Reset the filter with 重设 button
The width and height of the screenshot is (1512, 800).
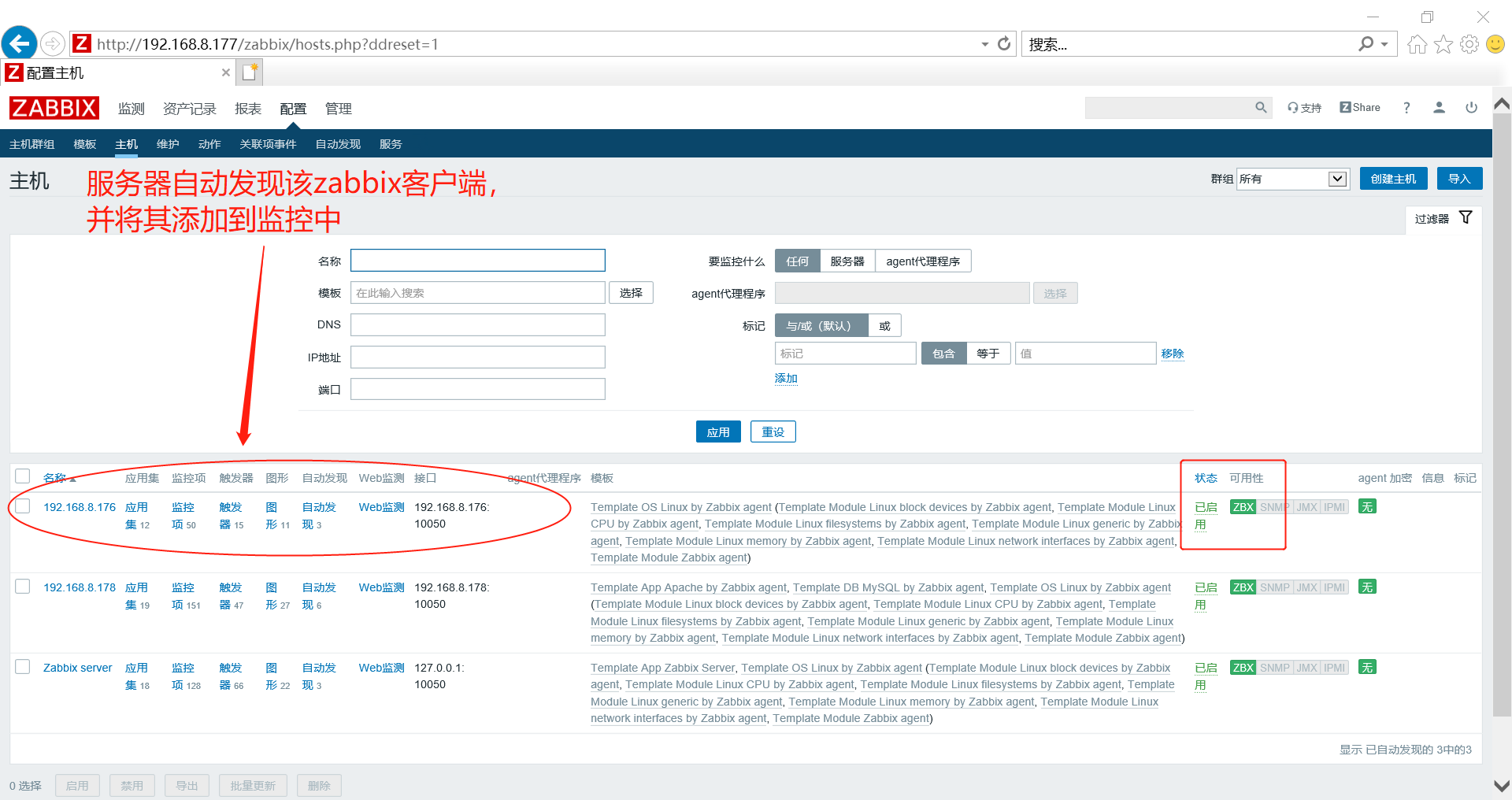tap(773, 431)
